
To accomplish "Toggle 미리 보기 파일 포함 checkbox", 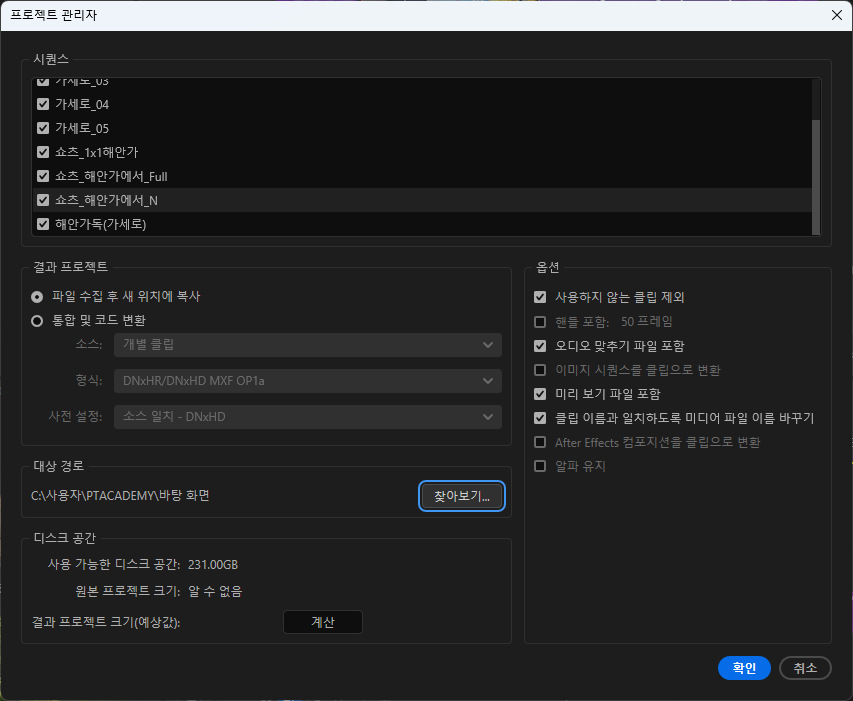I will 540,394.
